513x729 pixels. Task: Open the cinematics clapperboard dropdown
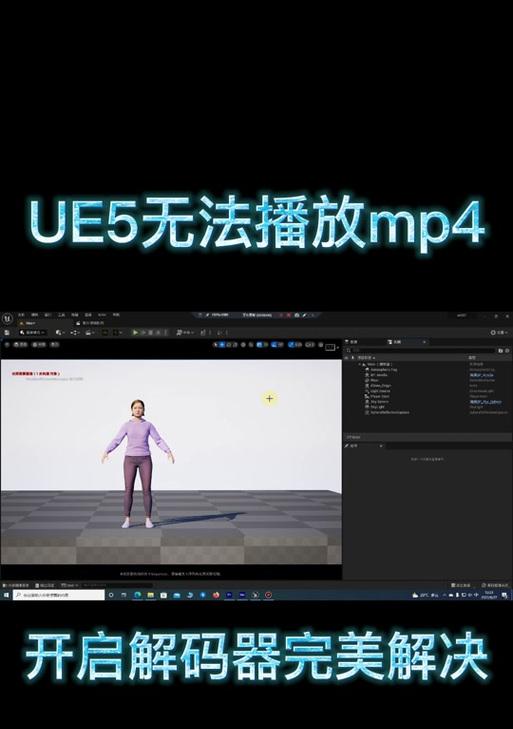point(90,332)
